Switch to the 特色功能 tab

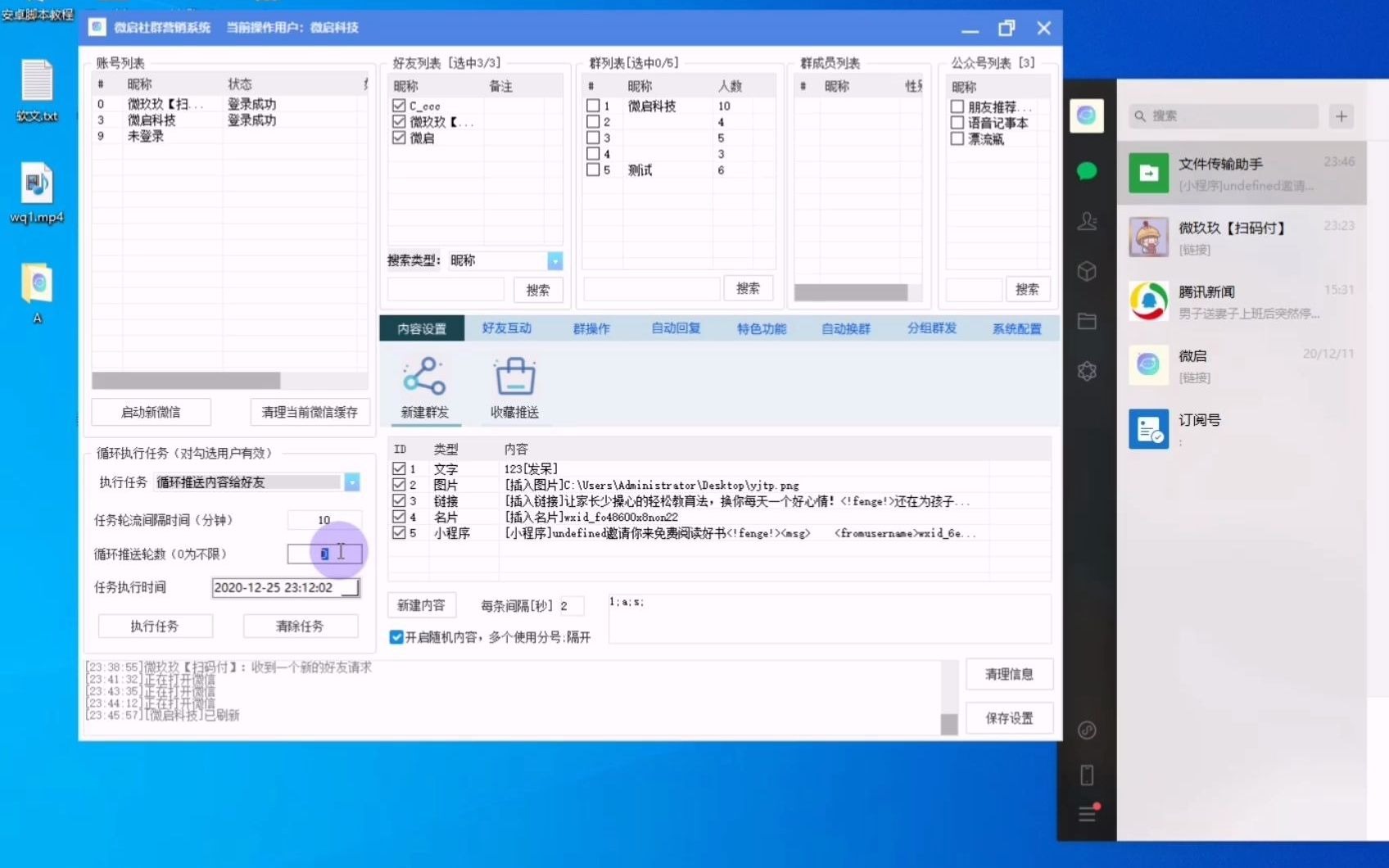pos(762,328)
